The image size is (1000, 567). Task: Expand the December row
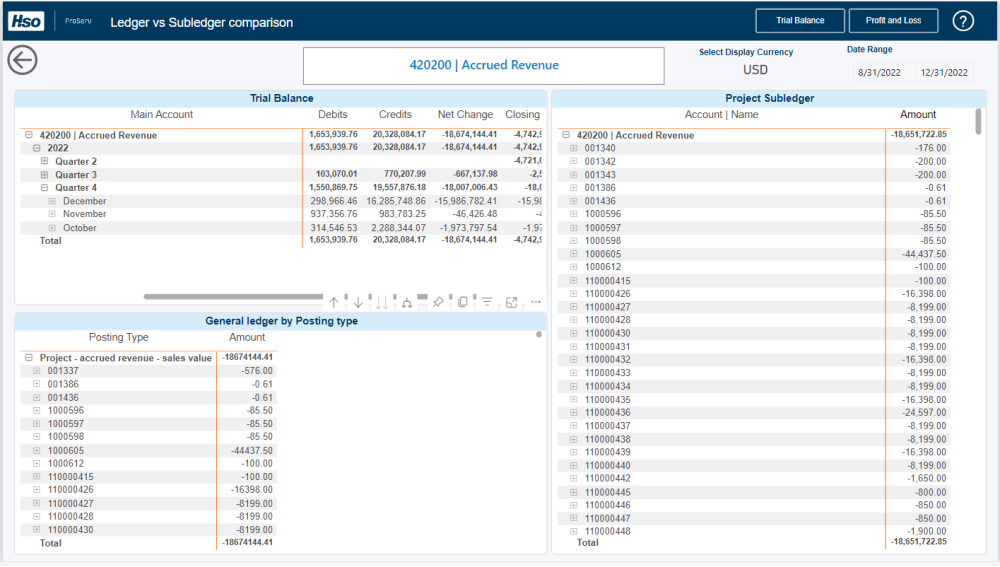click(52, 201)
